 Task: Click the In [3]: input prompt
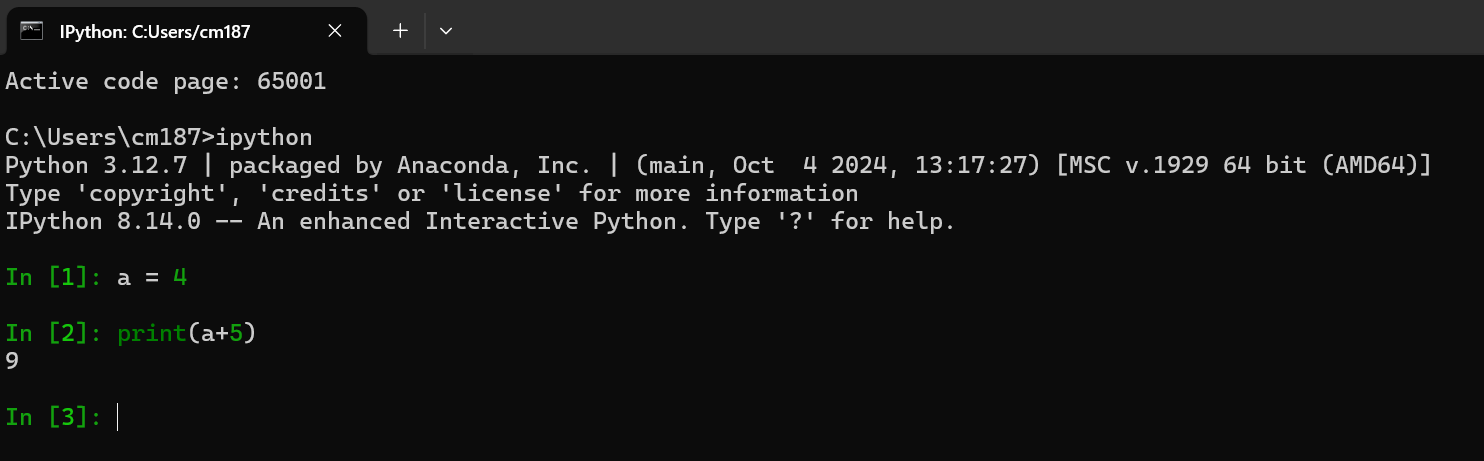(x=53, y=417)
